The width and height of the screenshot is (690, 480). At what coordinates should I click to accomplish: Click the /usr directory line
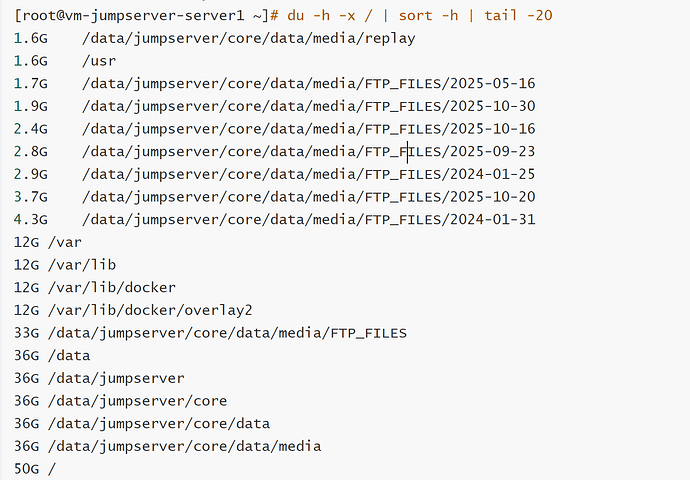pos(99,60)
